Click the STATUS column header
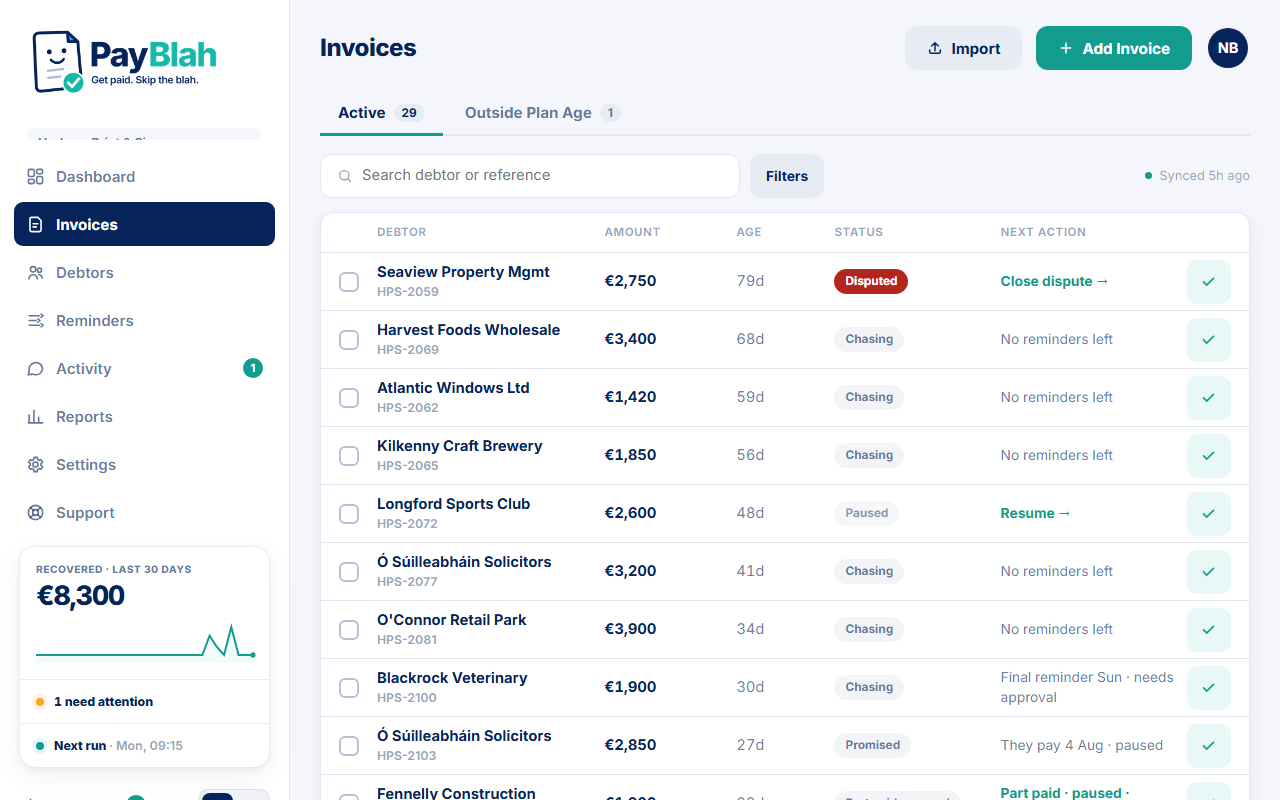 pos(859,232)
